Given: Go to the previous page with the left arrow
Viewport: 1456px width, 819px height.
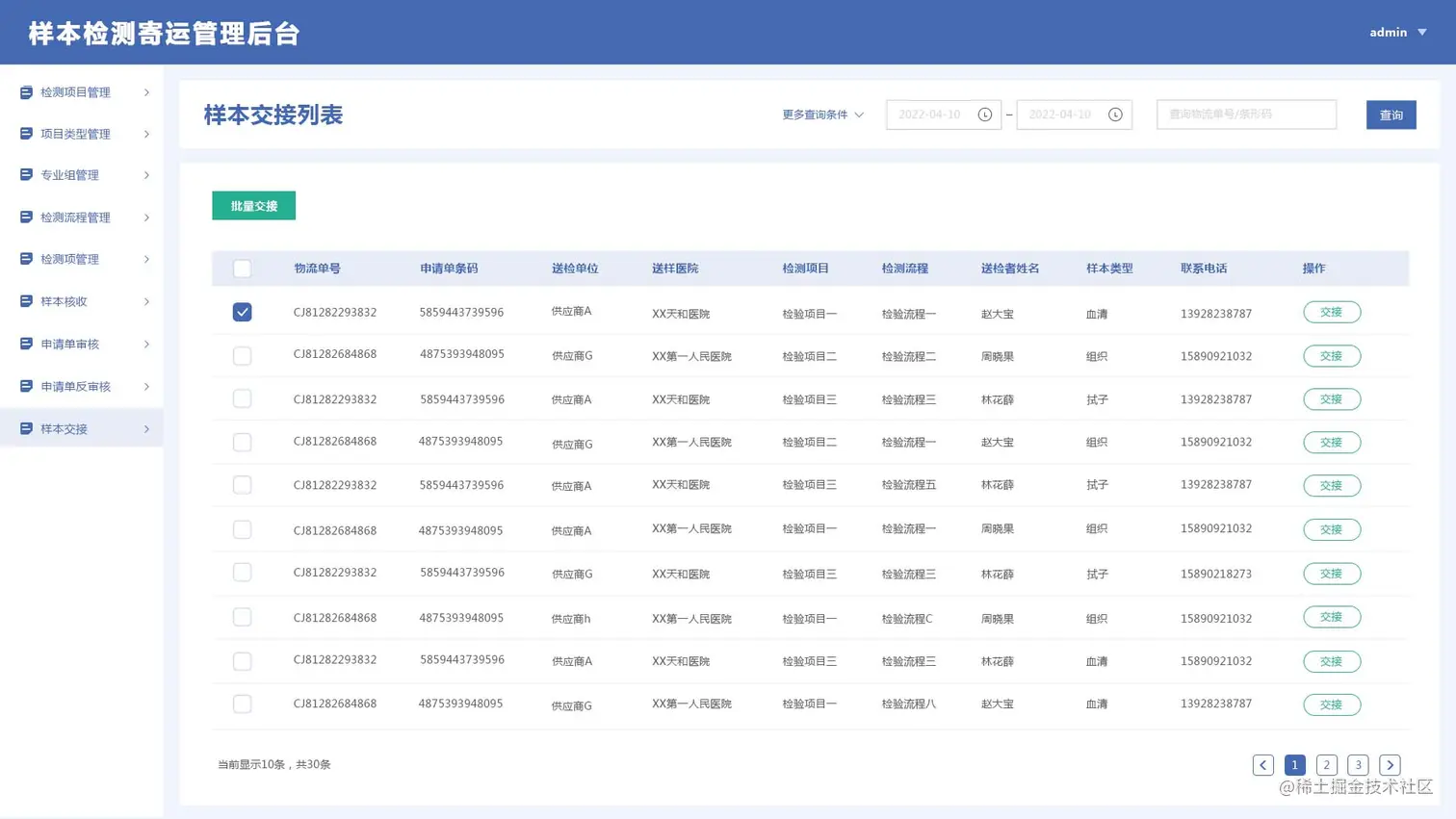Looking at the screenshot, I should [x=1262, y=765].
